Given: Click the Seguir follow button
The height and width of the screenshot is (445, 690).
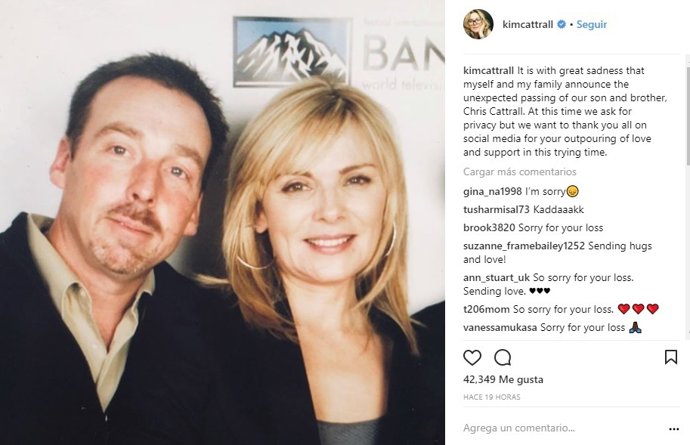Looking at the screenshot, I should pyautogui.click(x=591, y=24).
